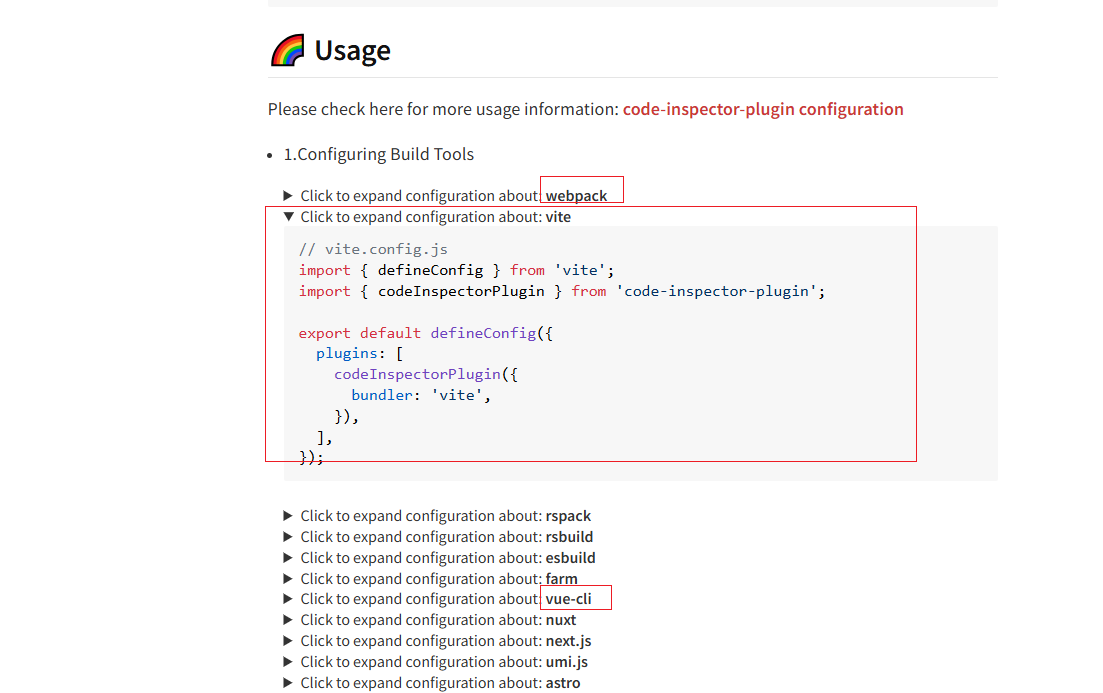1103x693 pixels.
Task: Click the bundler: 'vite' code line
Action: [x=420, y=394]
